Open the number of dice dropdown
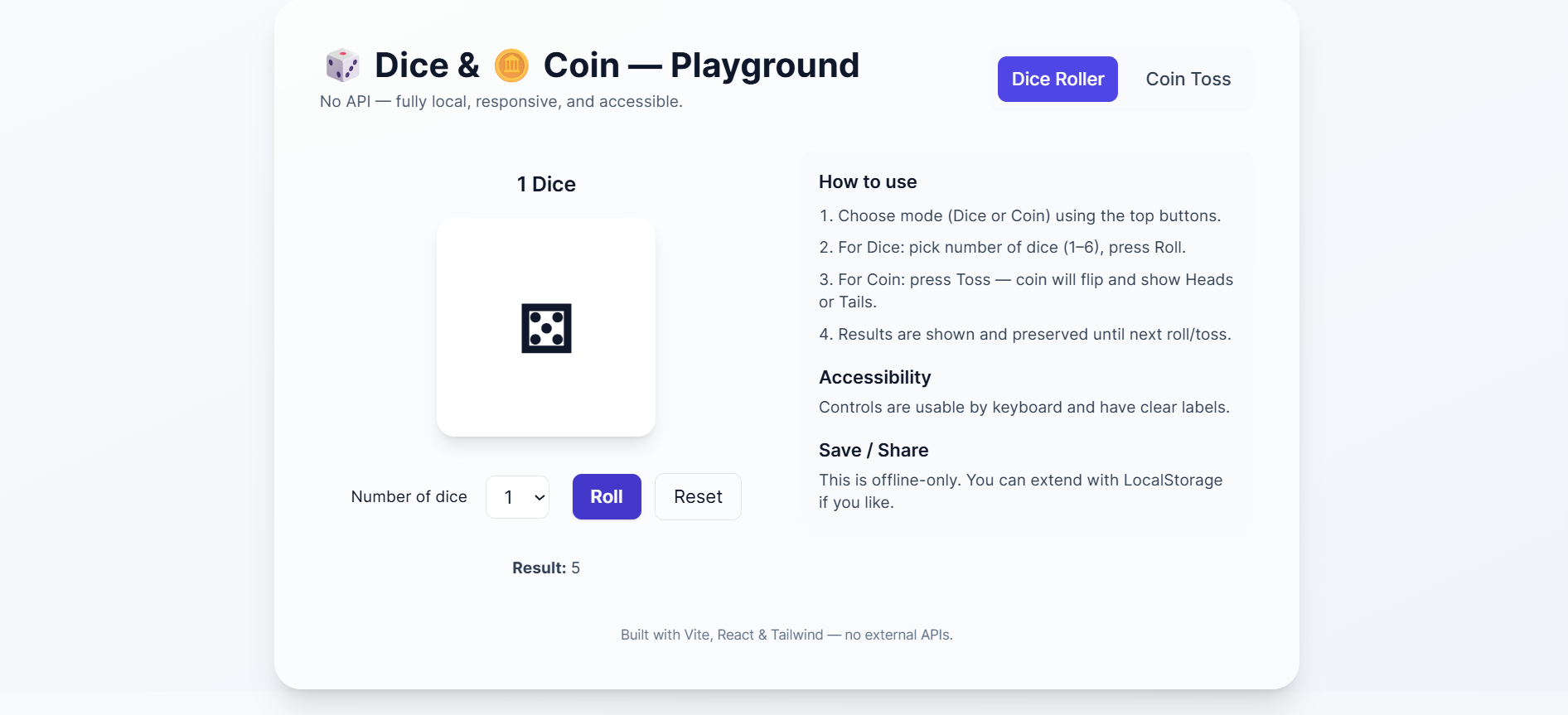The image size is (1568, 715). [x=517, y=496]
